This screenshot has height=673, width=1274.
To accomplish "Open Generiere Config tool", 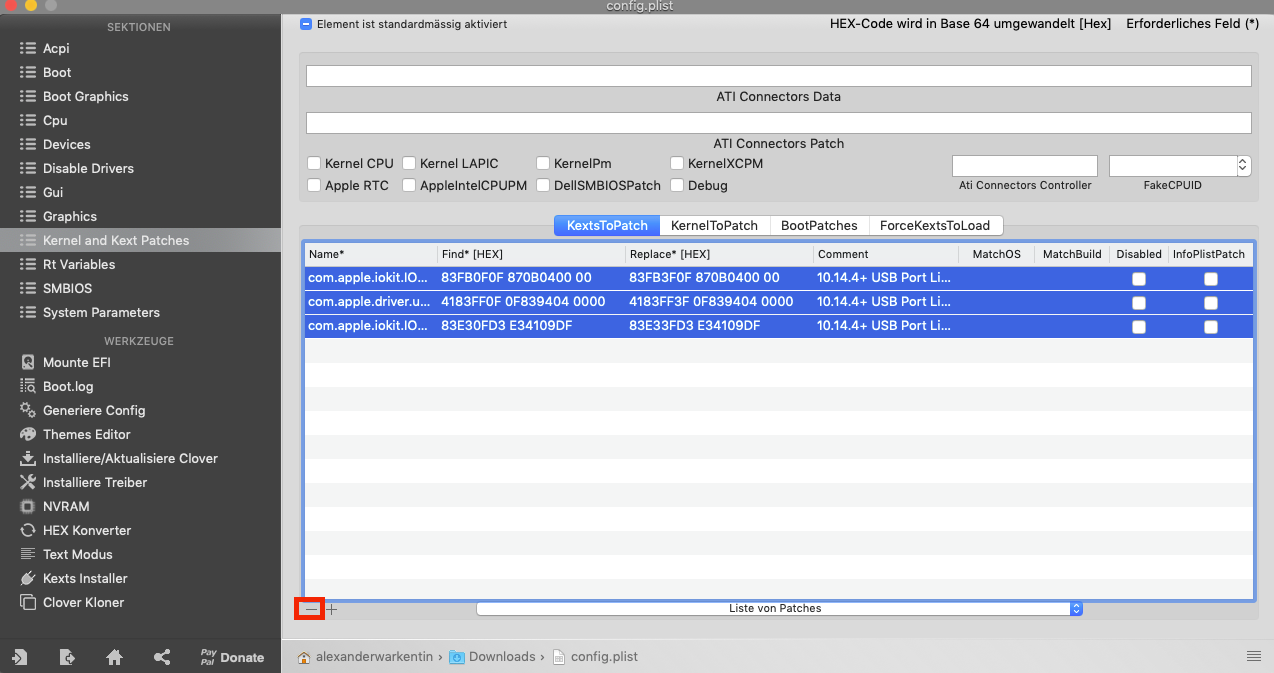I will pos(94,410).
